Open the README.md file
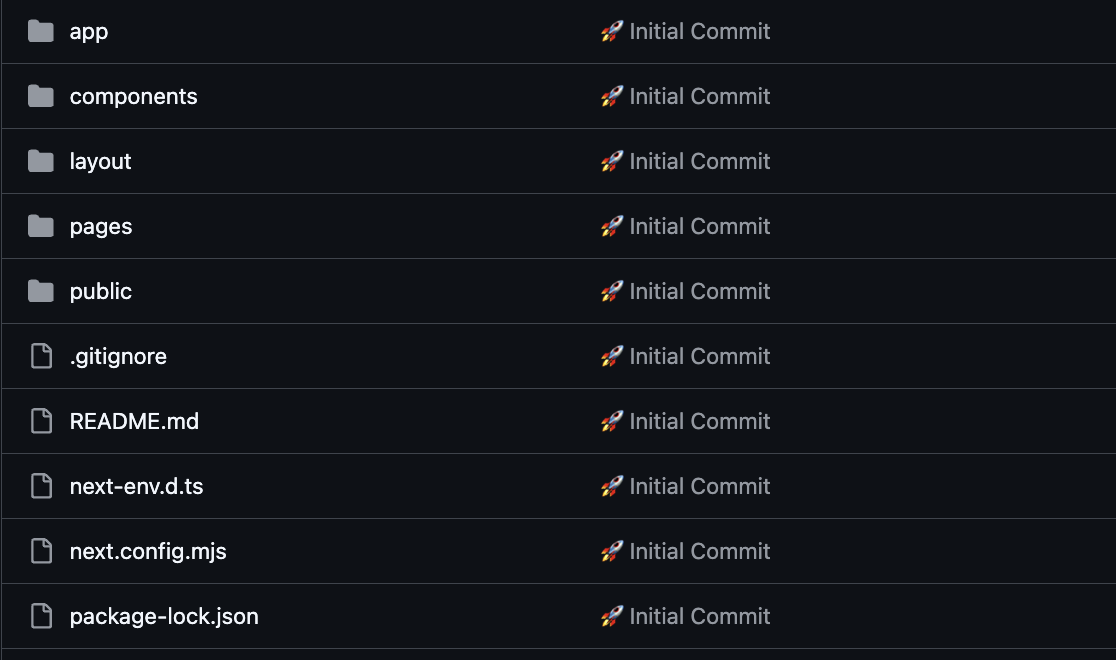1116x660 pixels. pos(134,421)
